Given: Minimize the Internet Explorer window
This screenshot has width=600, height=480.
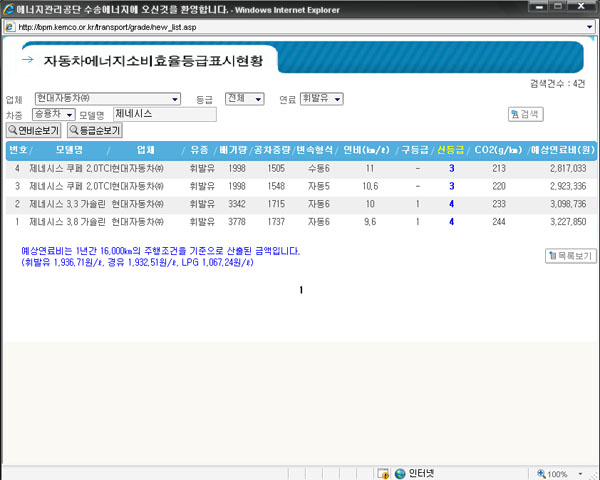Looking at the screenshot, I should pos(540,7).
